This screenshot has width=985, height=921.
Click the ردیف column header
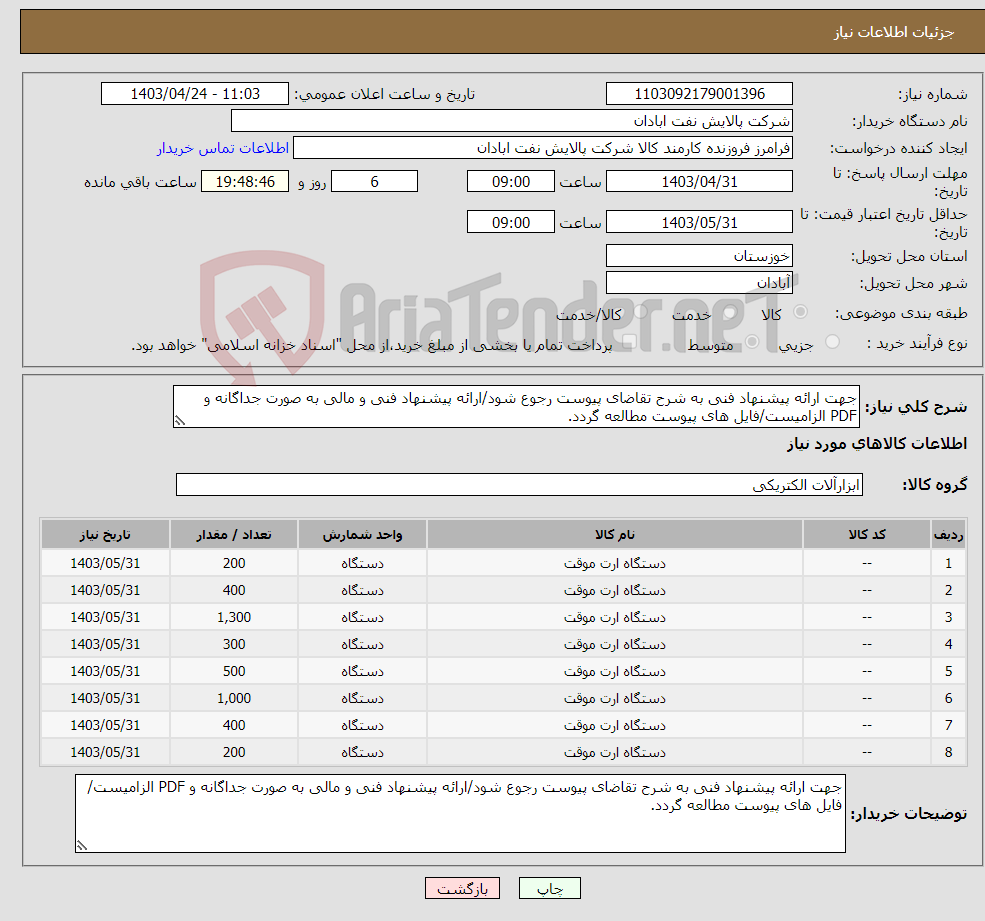tap(948, 534)
